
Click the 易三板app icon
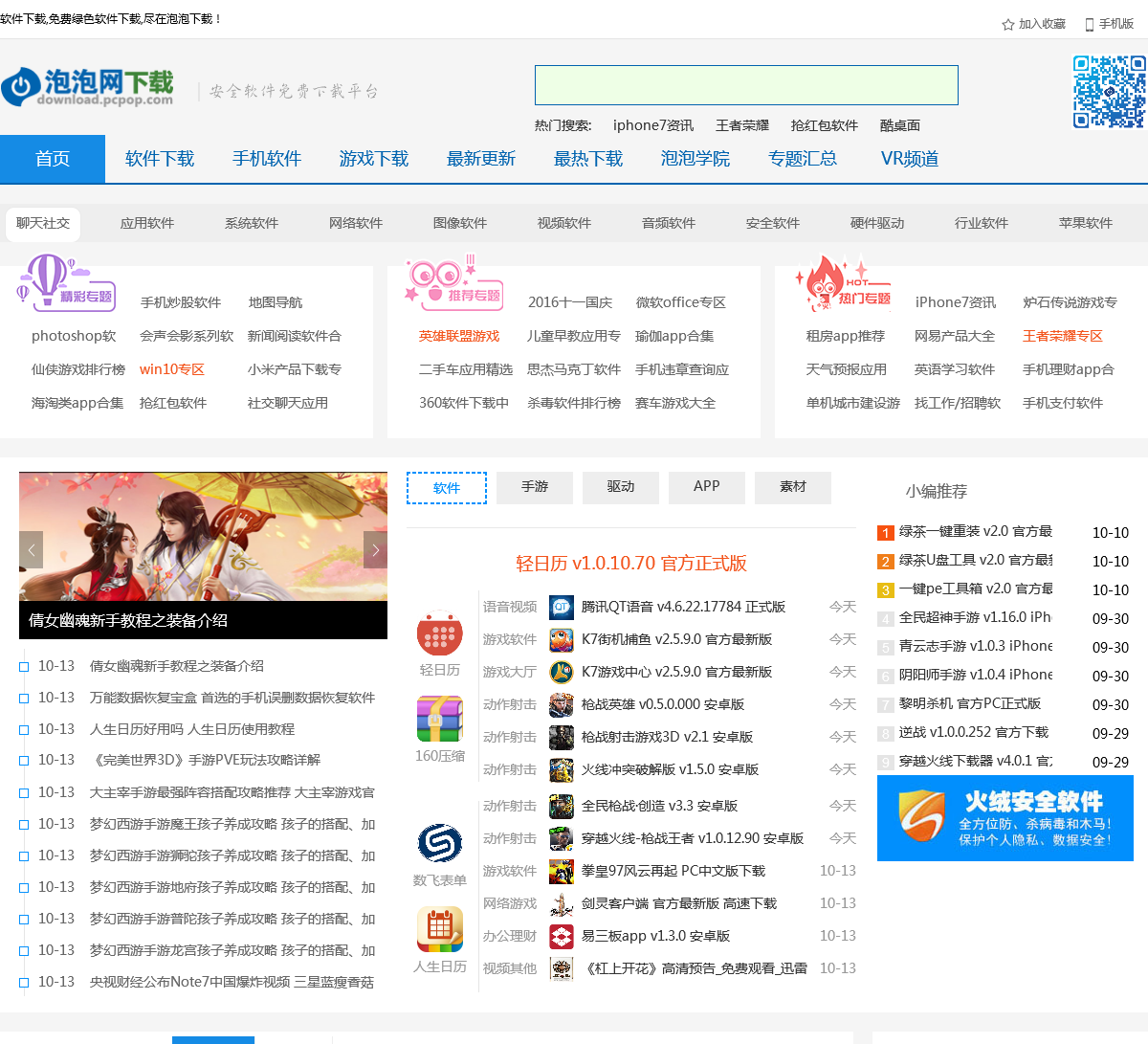coord(562,936)
